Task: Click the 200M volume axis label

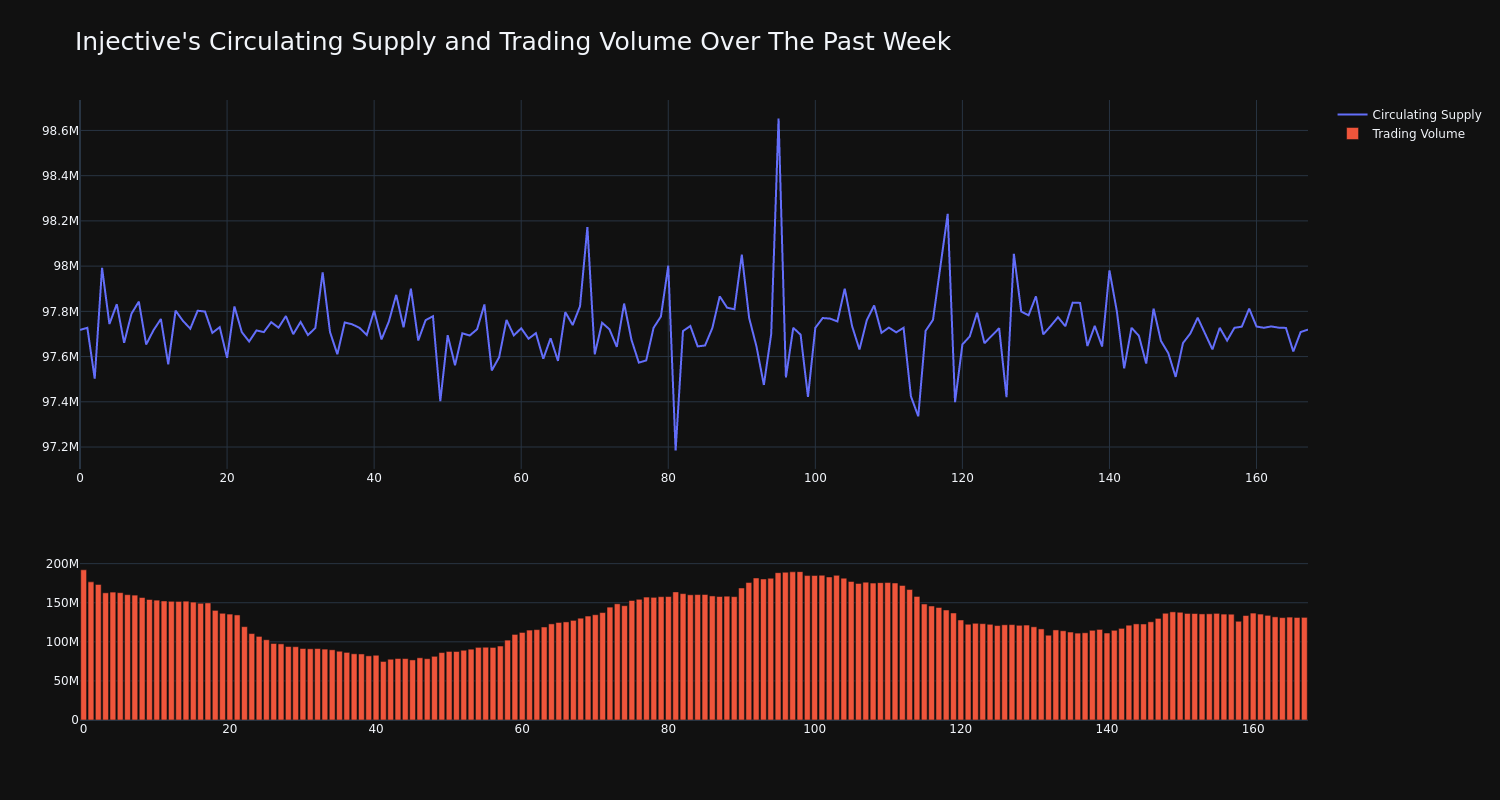Action: pyautogui.click(x=62, y=564)
